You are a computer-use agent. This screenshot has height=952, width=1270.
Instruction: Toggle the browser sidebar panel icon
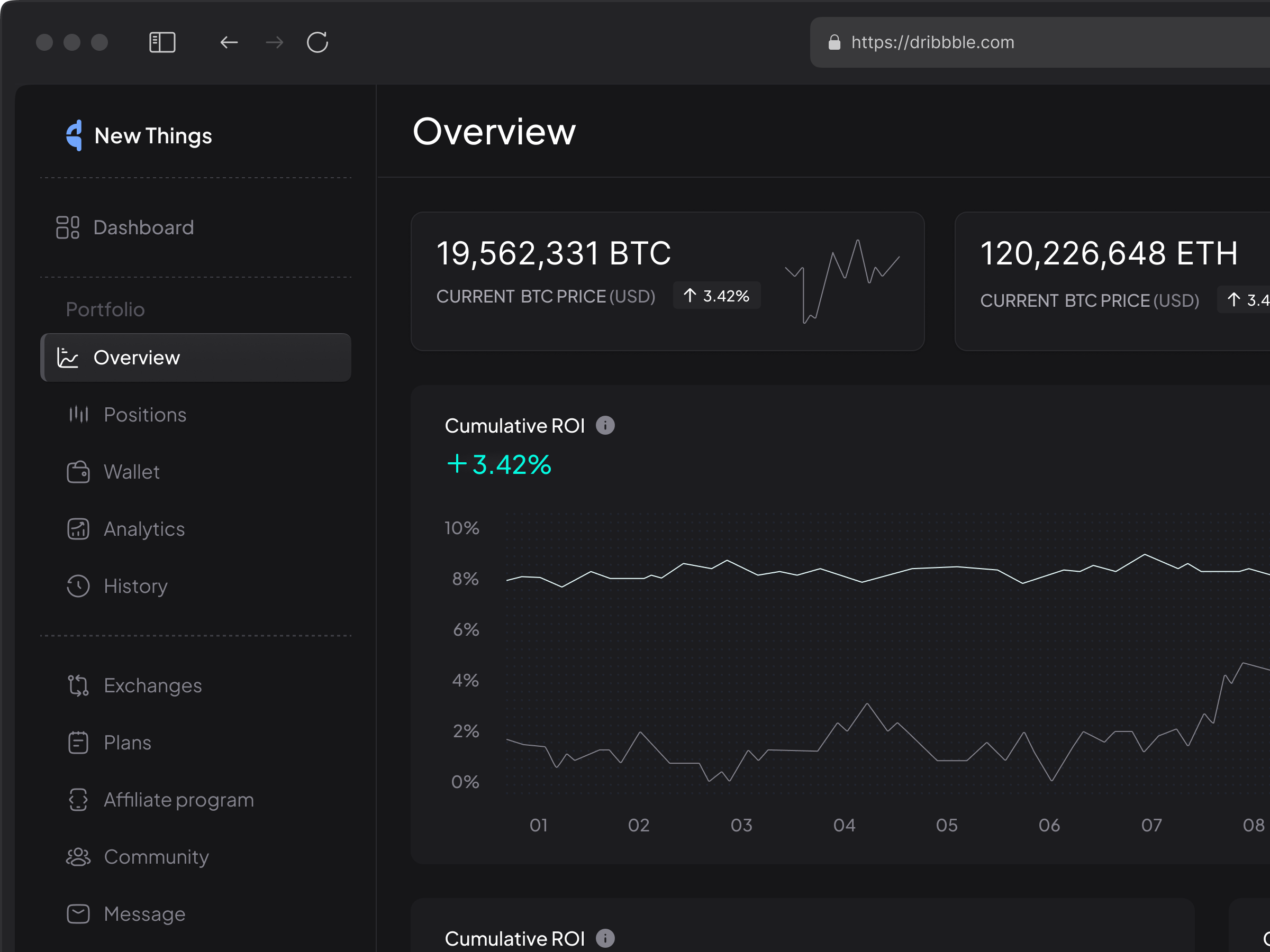point(162,42)
